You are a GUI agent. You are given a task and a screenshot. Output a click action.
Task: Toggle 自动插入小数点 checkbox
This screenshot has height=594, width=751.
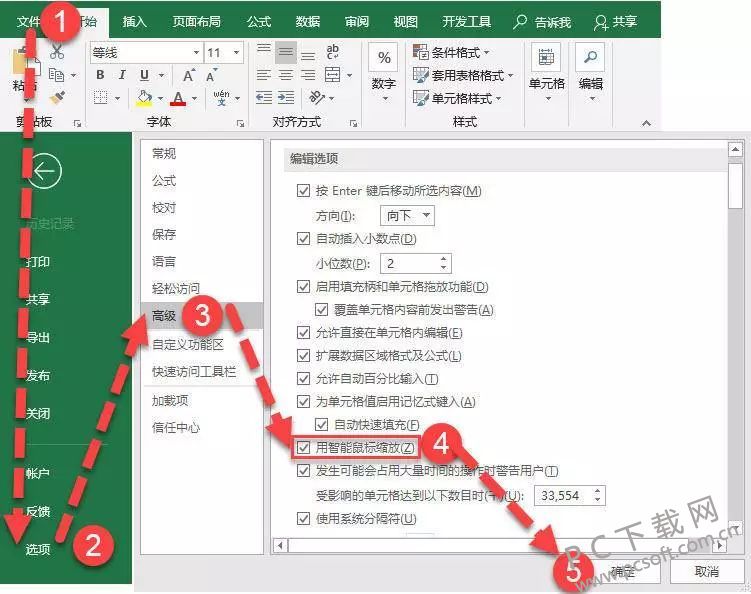[x=303, y=238]
